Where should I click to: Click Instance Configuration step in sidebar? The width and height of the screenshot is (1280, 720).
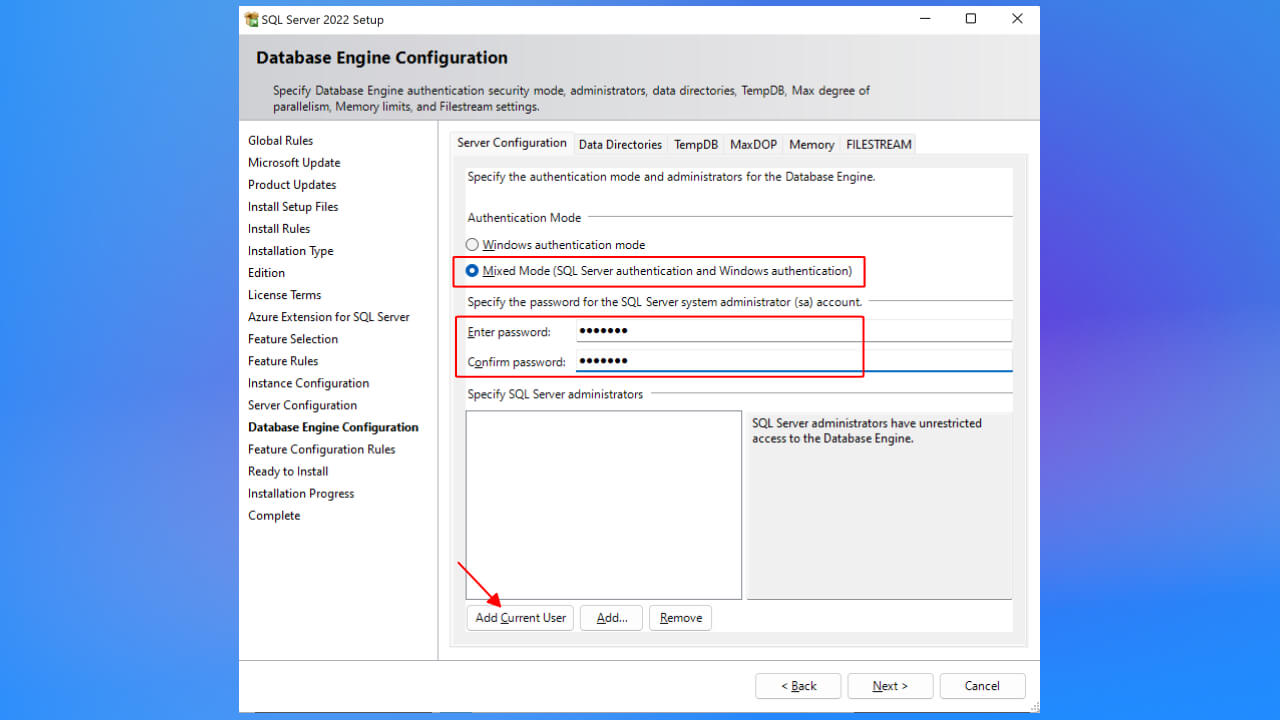coord(309,383)
